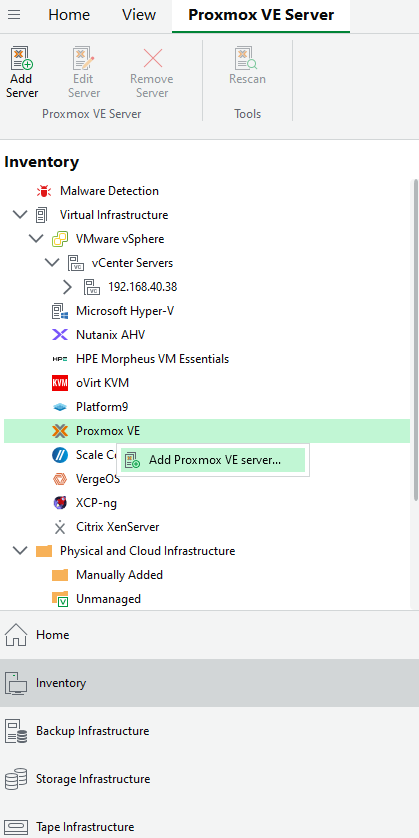Choose Add Proxmox VE server context entry
Viewport: 419px width, 838px height.
click(x=214, y=460)
